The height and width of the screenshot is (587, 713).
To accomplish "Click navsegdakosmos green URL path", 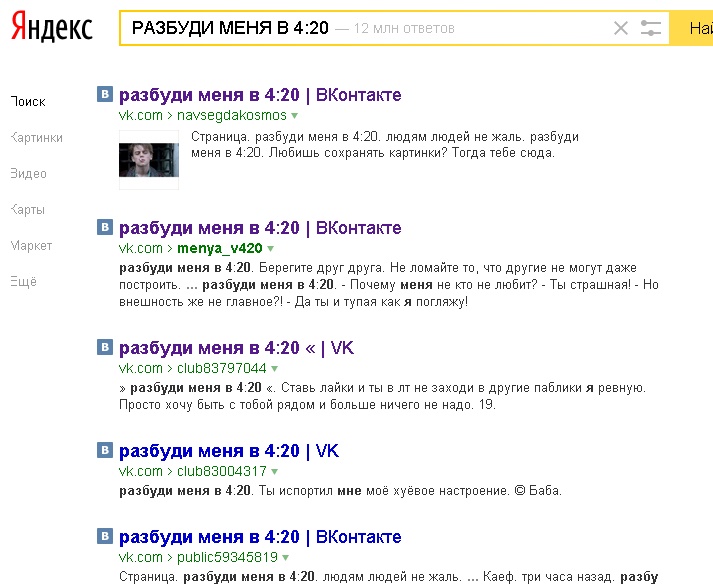I will coord(232,115).
